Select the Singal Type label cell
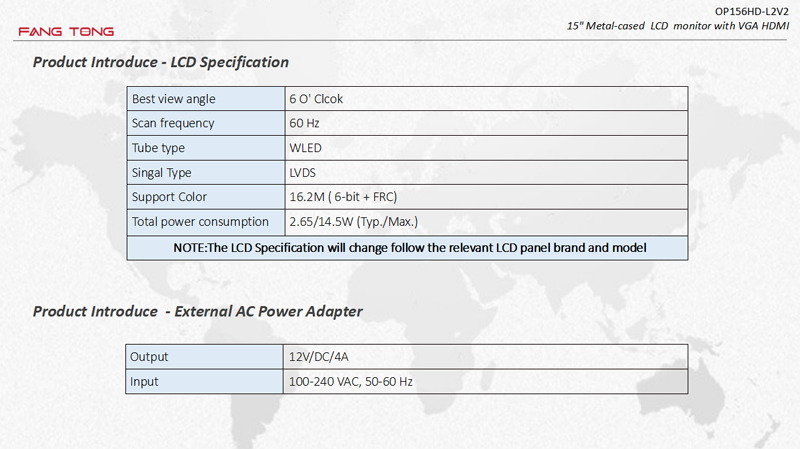800x449 pixels. tap(206, 172)
